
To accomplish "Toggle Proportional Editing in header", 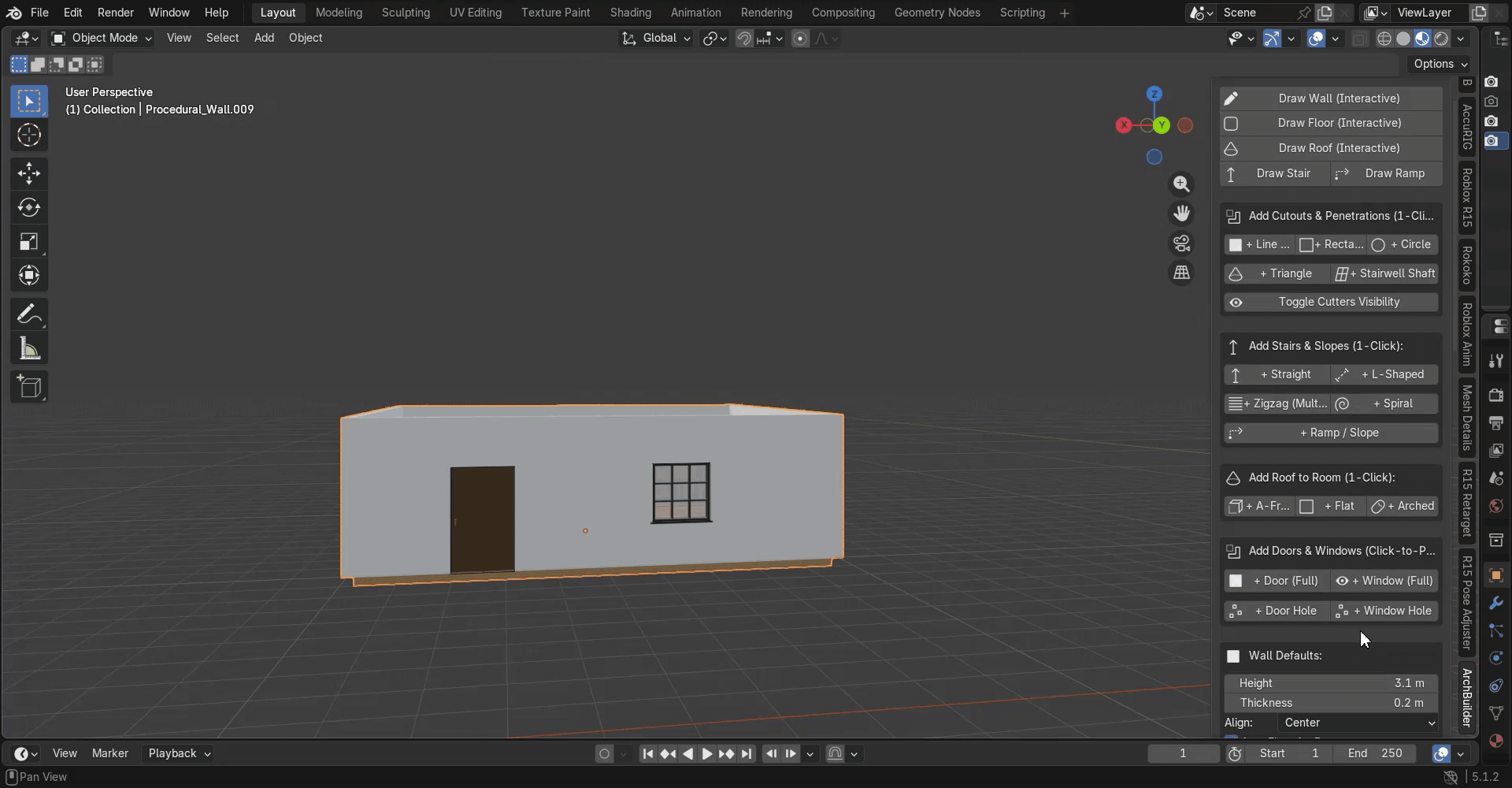I will [x=800, y=39].
